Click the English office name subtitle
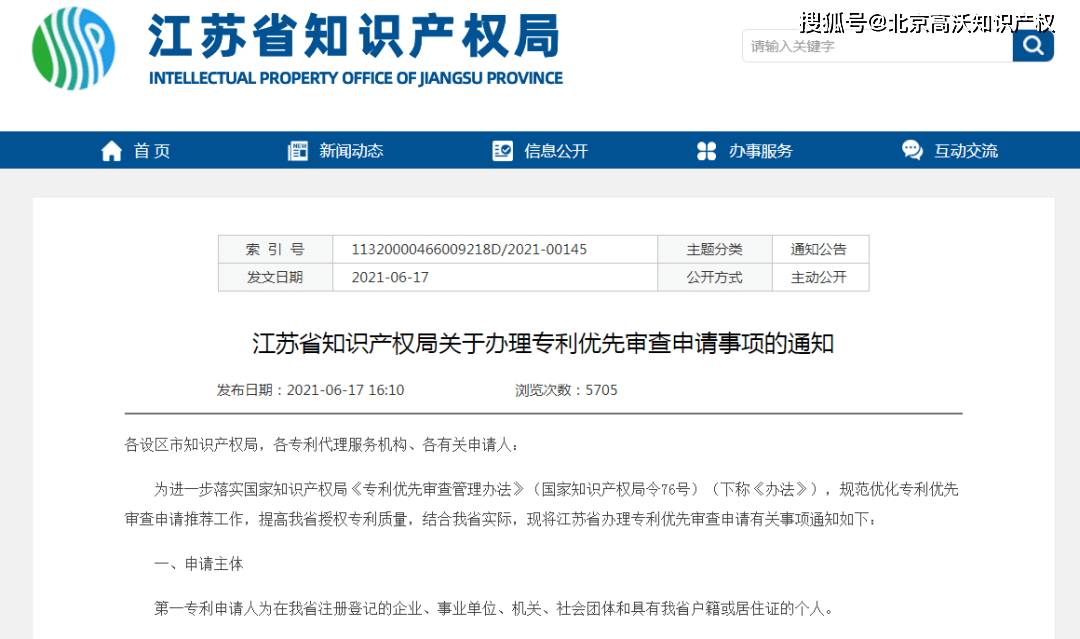This screenshot has width=1080, height=639. 356,78
